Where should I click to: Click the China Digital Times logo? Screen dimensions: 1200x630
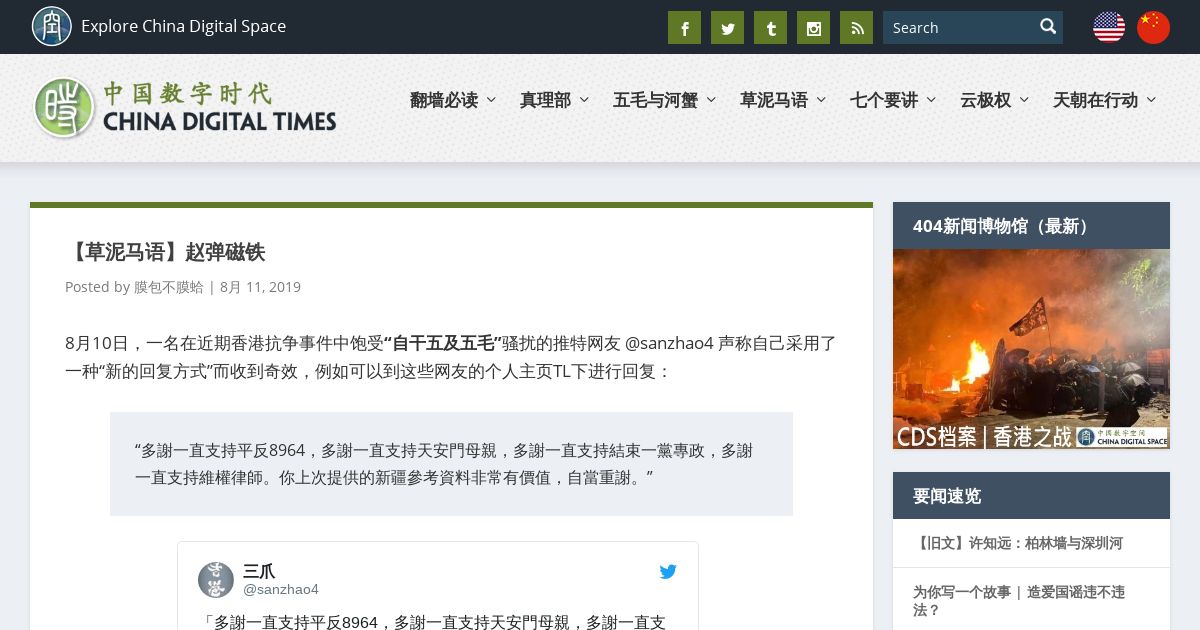click(x=185, y=108)
